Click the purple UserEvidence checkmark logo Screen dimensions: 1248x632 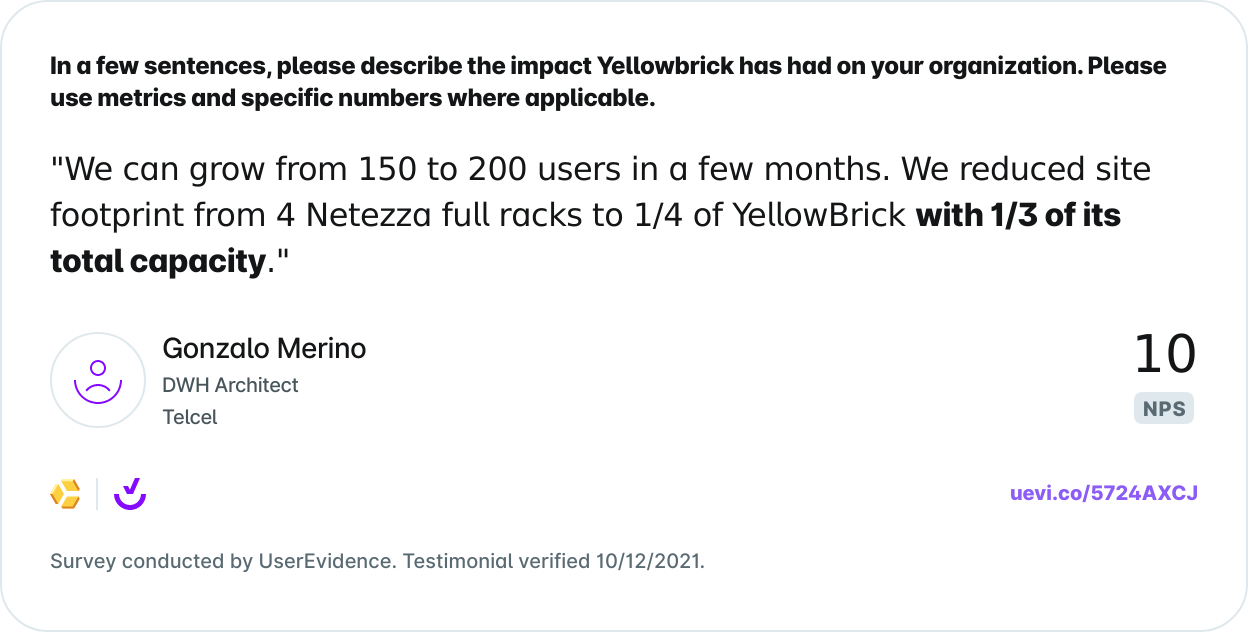pyautogui.click(x=130, y=494)
